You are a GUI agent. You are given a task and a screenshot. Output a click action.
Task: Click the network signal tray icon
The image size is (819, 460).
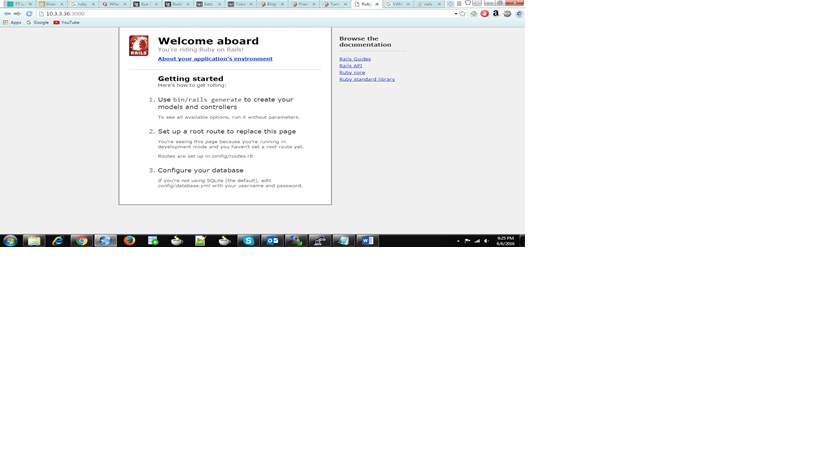click(x=476, y=241)
